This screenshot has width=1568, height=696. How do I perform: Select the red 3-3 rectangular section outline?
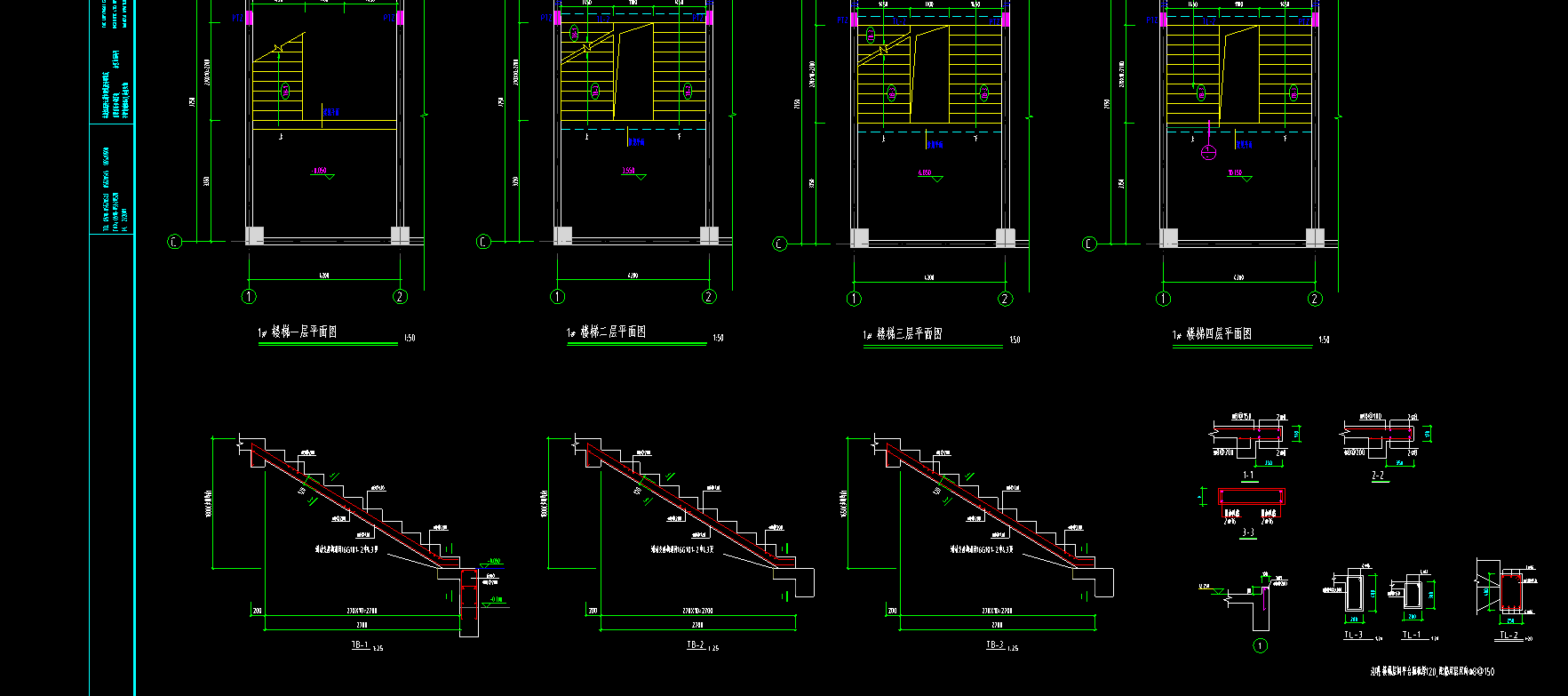pyautogui.click(x=1252, y=496)
